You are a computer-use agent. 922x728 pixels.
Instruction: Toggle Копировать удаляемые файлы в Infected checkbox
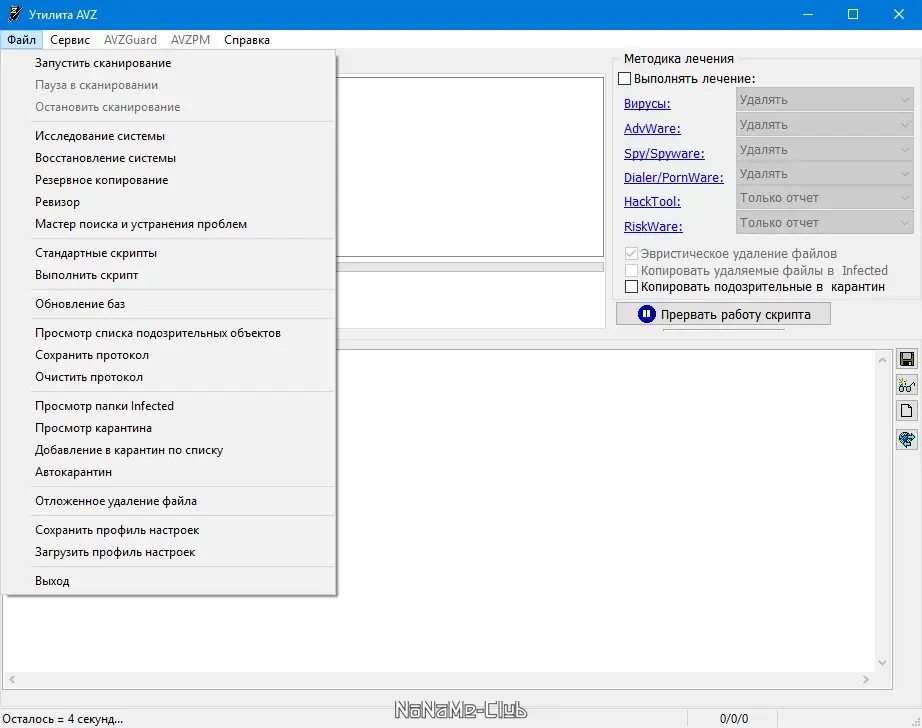[631, 271]
